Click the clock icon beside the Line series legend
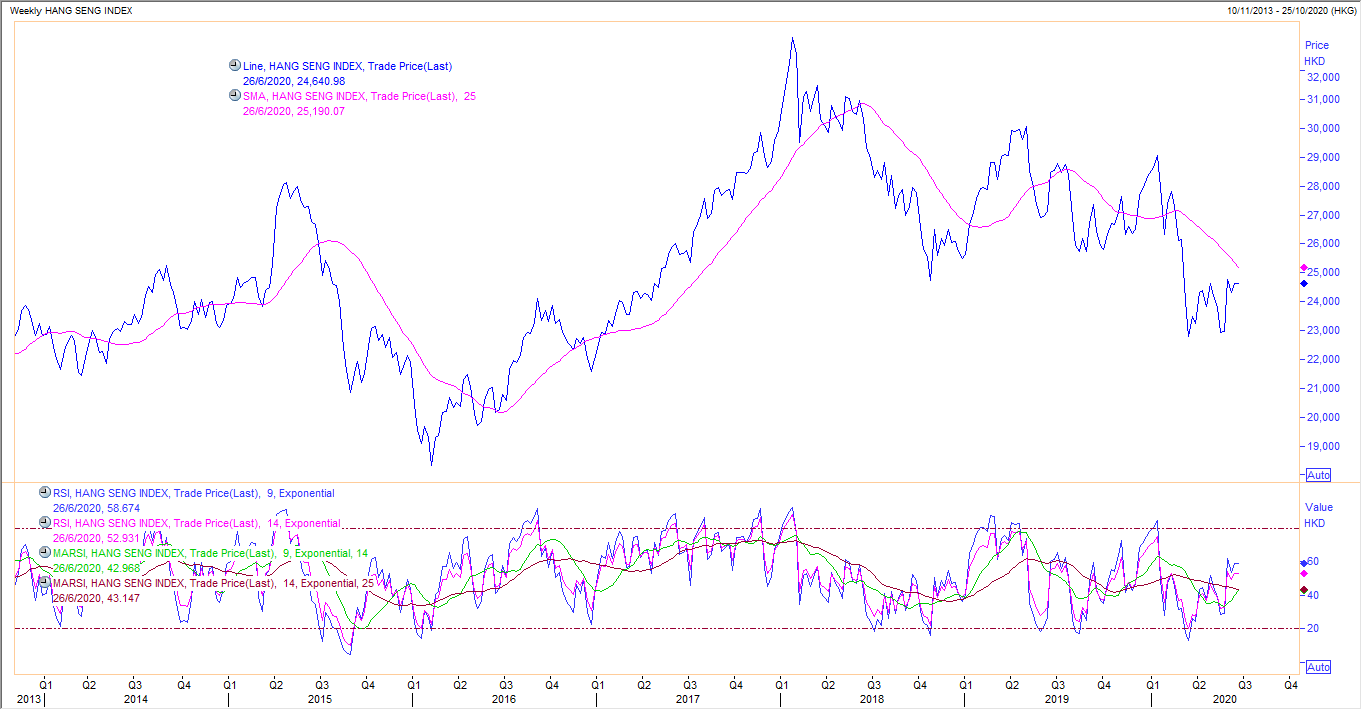1362x710 pixels. 235,66
